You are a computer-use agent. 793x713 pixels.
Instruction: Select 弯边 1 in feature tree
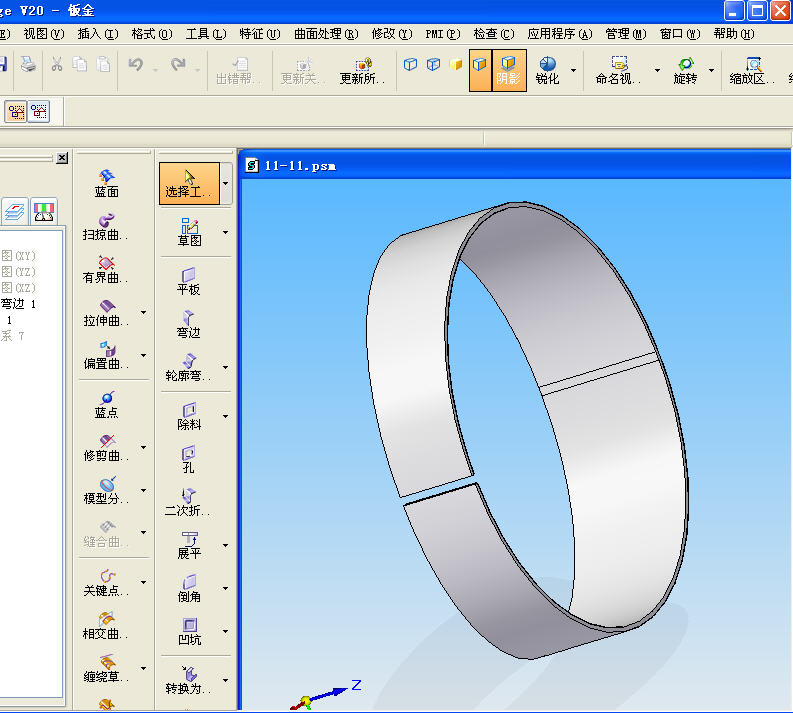click(x=19, y=304)
